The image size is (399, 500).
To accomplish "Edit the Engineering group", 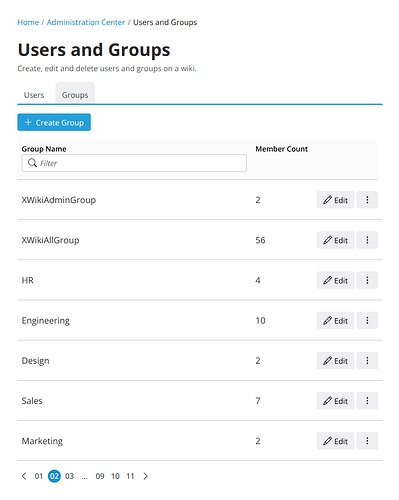I will click(x=335, y=320).
